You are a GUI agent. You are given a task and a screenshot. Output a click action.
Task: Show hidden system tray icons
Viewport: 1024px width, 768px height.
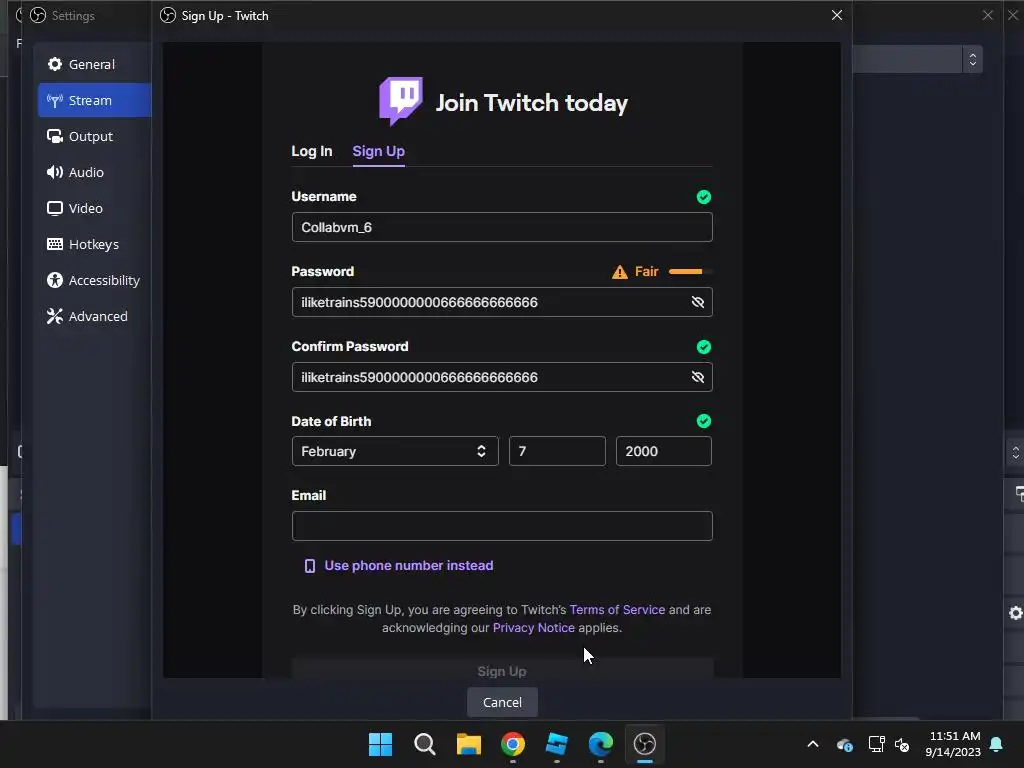click(813, 744)
